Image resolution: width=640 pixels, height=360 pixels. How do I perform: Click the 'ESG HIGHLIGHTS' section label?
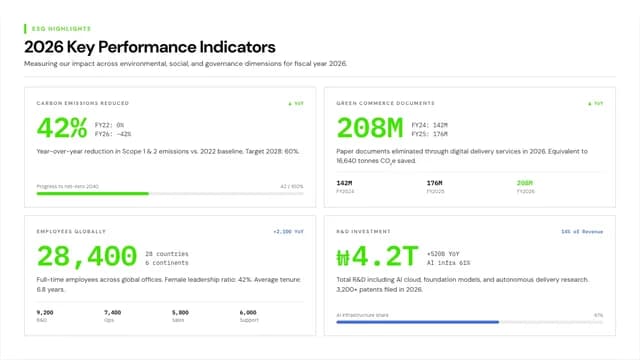pos(61,29)
